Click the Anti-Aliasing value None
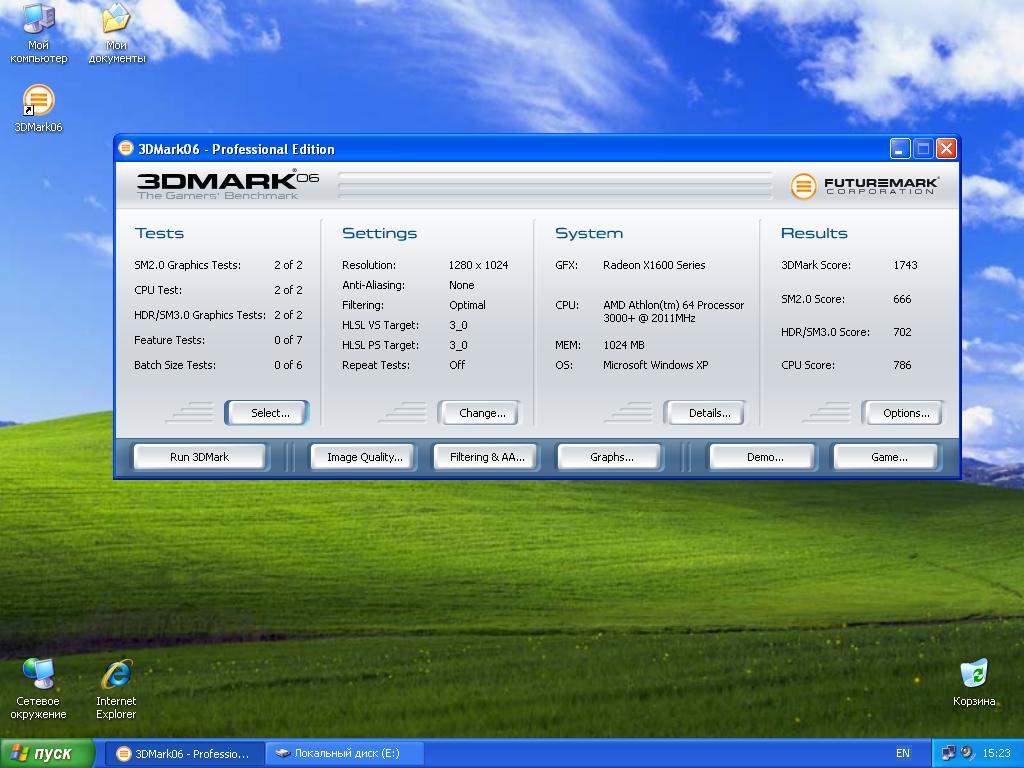 (461, 285)
